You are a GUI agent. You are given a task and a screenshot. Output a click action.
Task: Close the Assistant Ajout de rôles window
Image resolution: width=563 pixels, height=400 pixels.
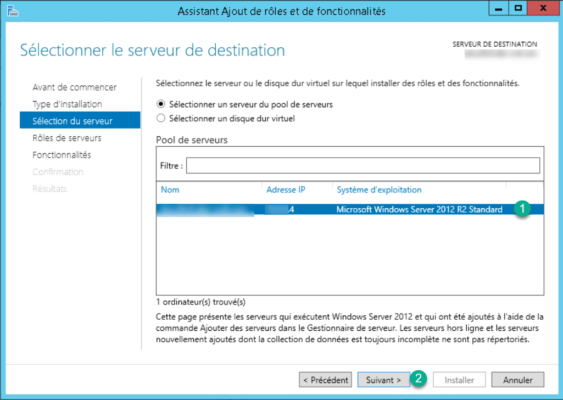[543, 8]
